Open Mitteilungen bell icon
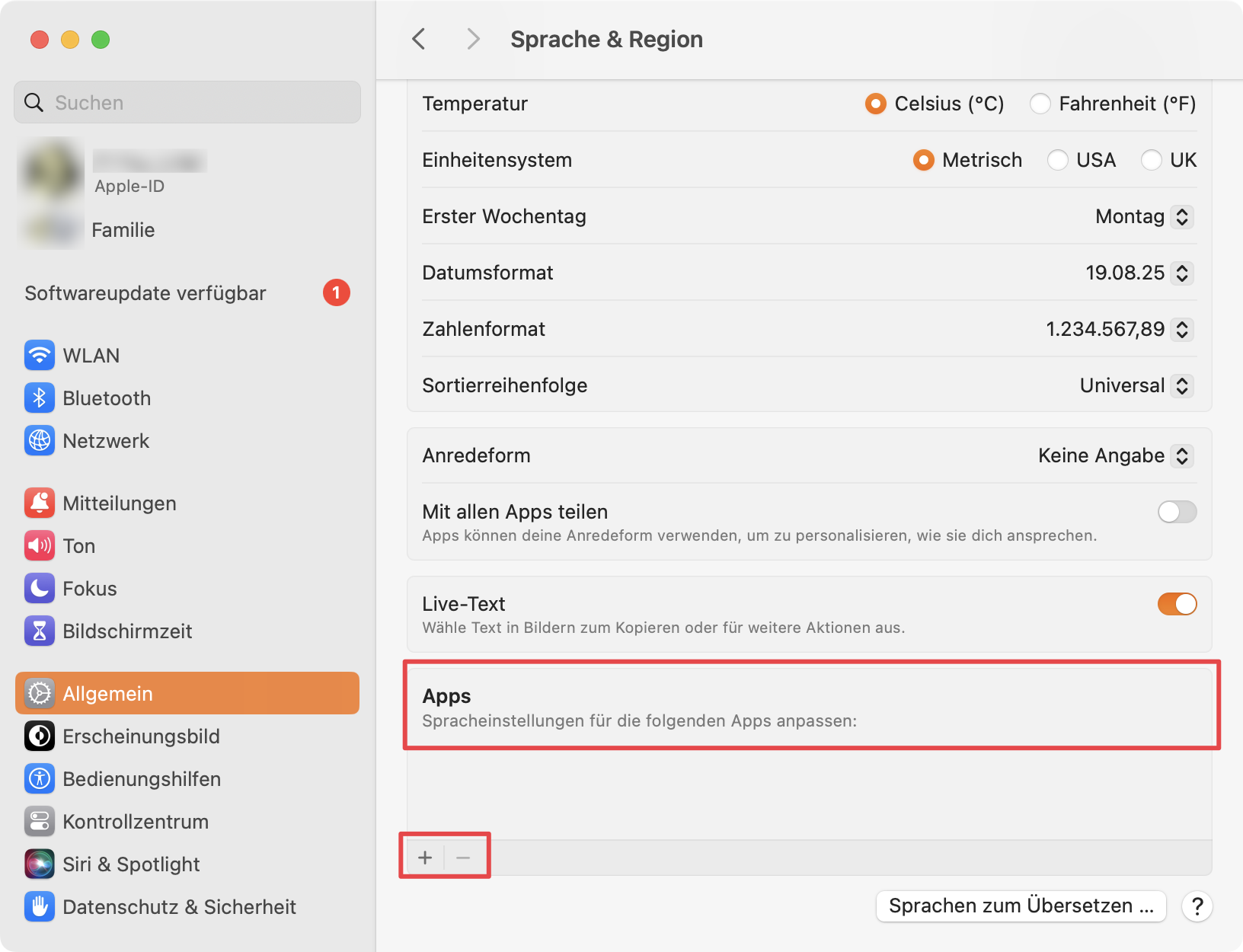1243x952 pixels. [39, 503]
